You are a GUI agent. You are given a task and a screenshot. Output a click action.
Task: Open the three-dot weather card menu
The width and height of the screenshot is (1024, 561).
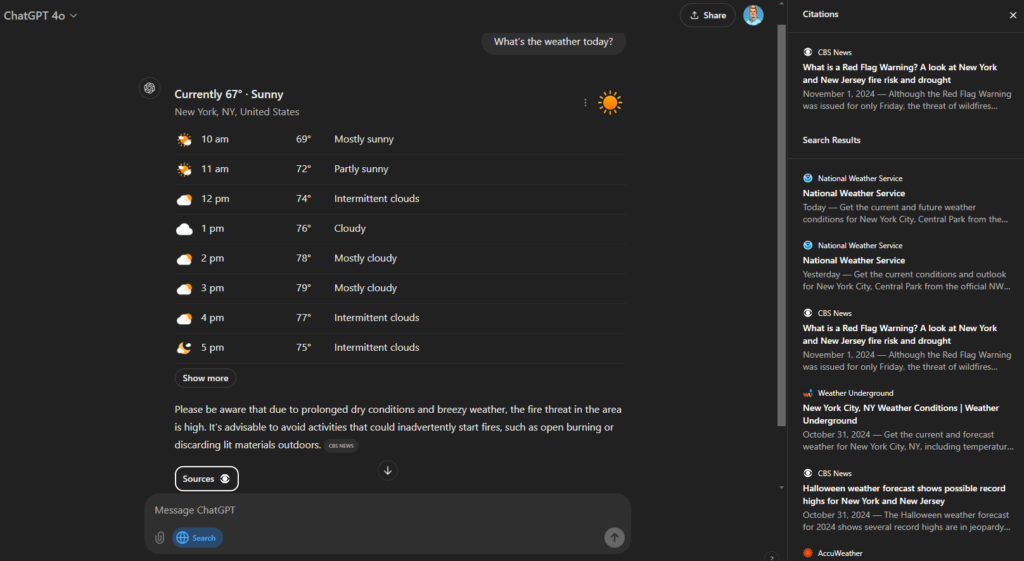coord(586,102)
